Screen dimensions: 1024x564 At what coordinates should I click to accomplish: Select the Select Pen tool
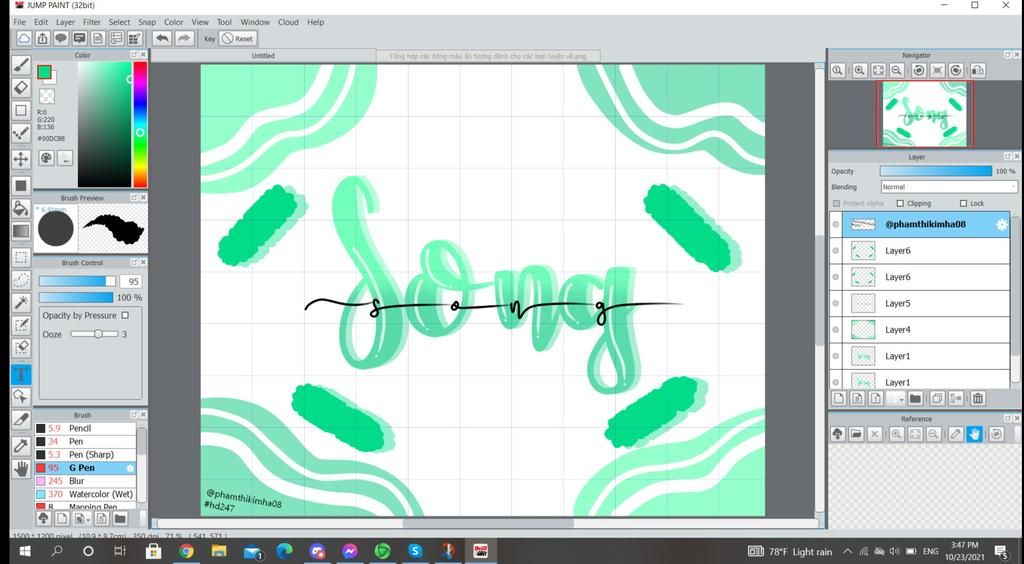tap(21, 325)
